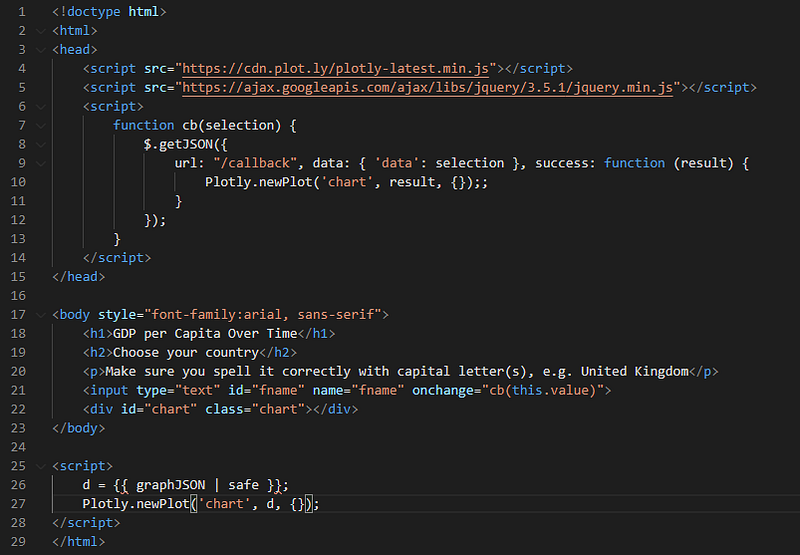800x555 pixels.
Task: Place cursor on 'GDP per Capita Over Time' heading
Action: [205, 334]
